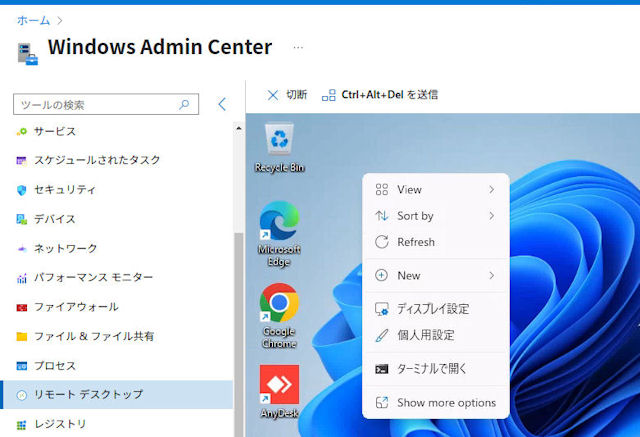The width and height of the screenshot is (640, 437).
Task: Click the プロセス icon in sidebar
Action: pyautogui.click(x=22, y=366)
